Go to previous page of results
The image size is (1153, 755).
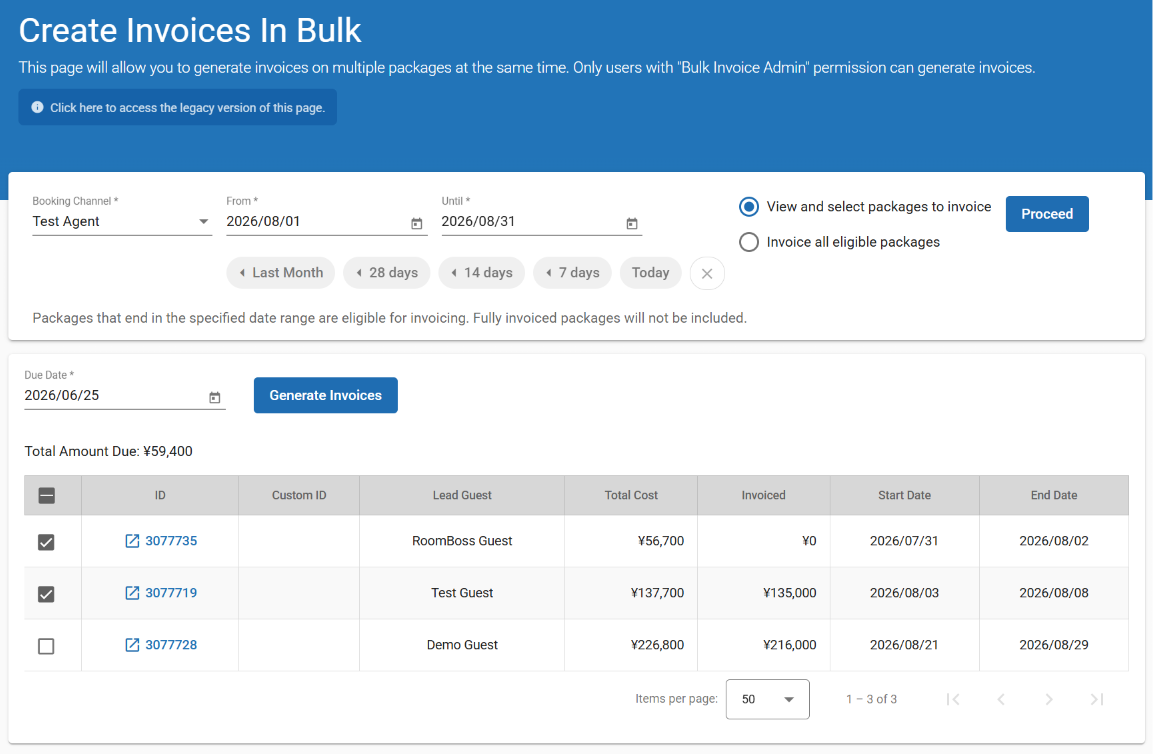[1001, 699]
